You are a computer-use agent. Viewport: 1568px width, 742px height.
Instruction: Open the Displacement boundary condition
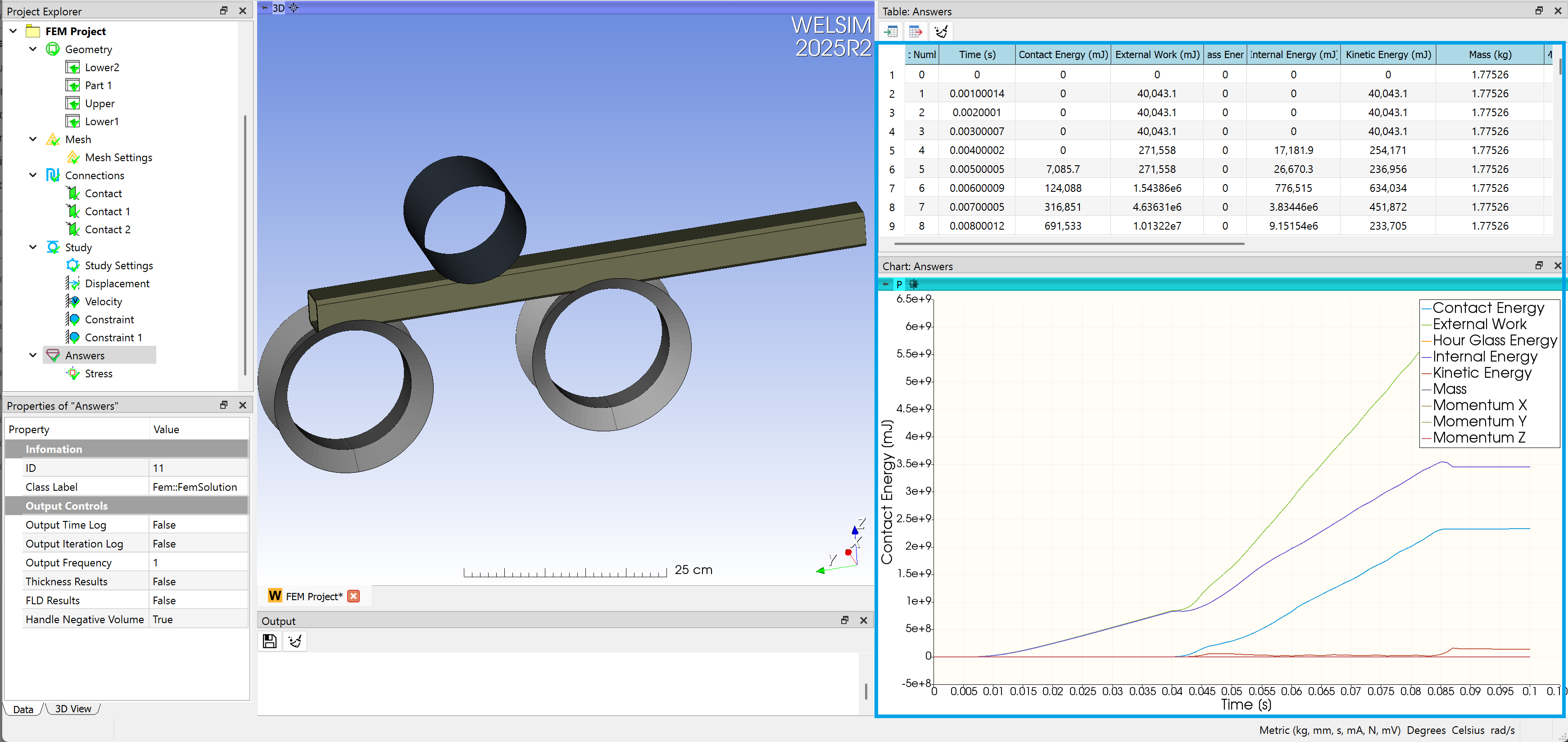[117, 283]
